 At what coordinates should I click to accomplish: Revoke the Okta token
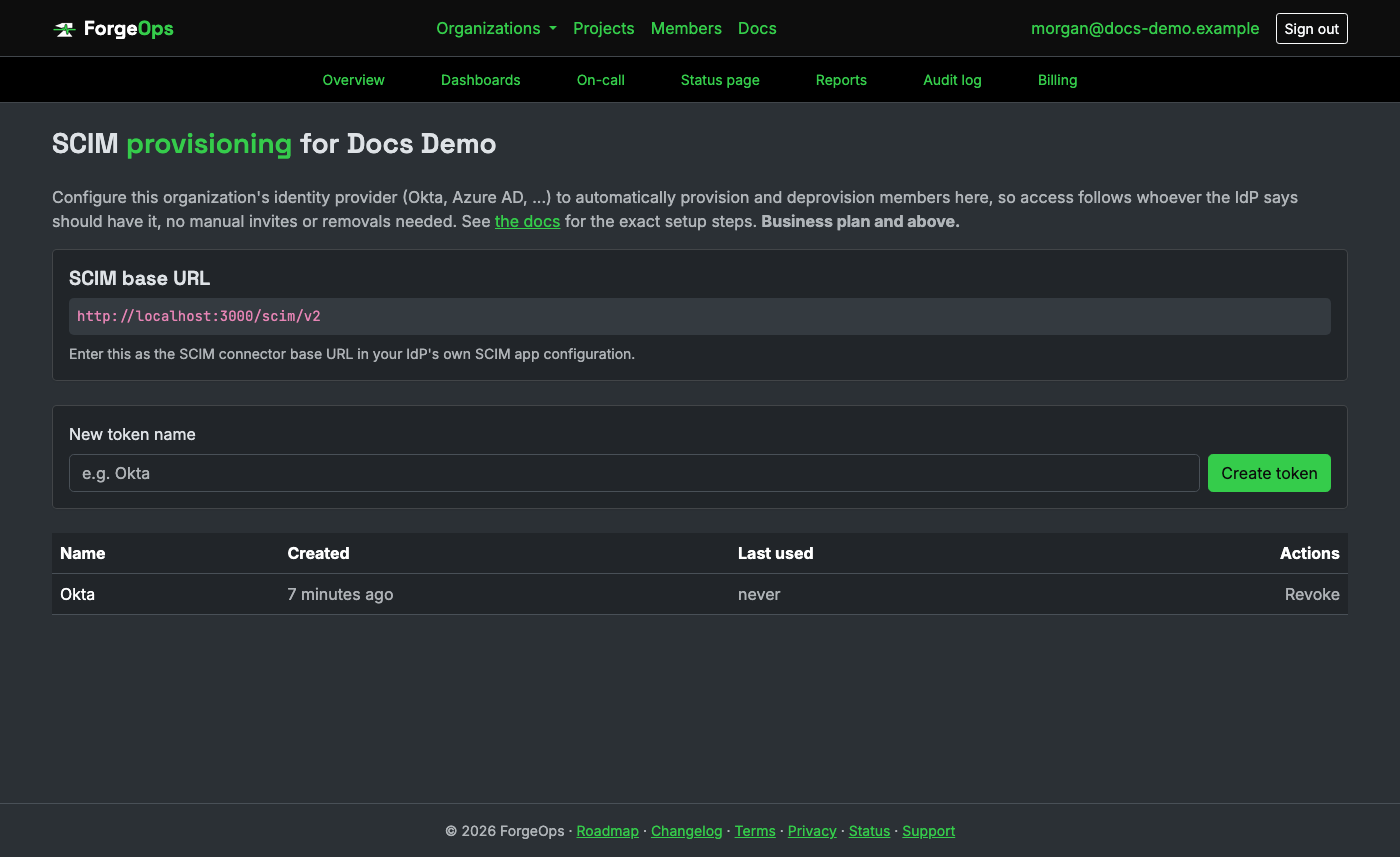pos(1312,594)
